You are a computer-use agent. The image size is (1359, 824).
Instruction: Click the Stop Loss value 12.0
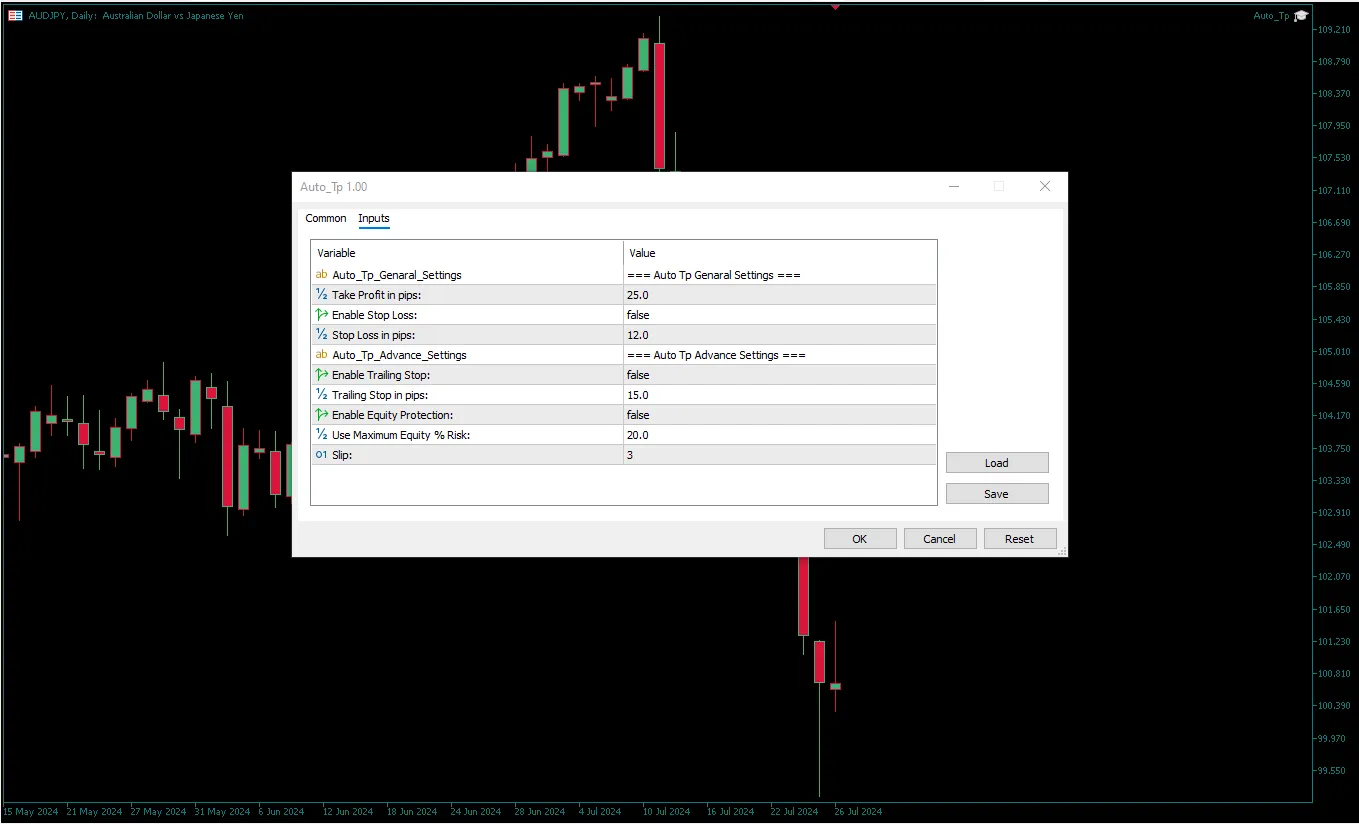[x=638, y=335]
